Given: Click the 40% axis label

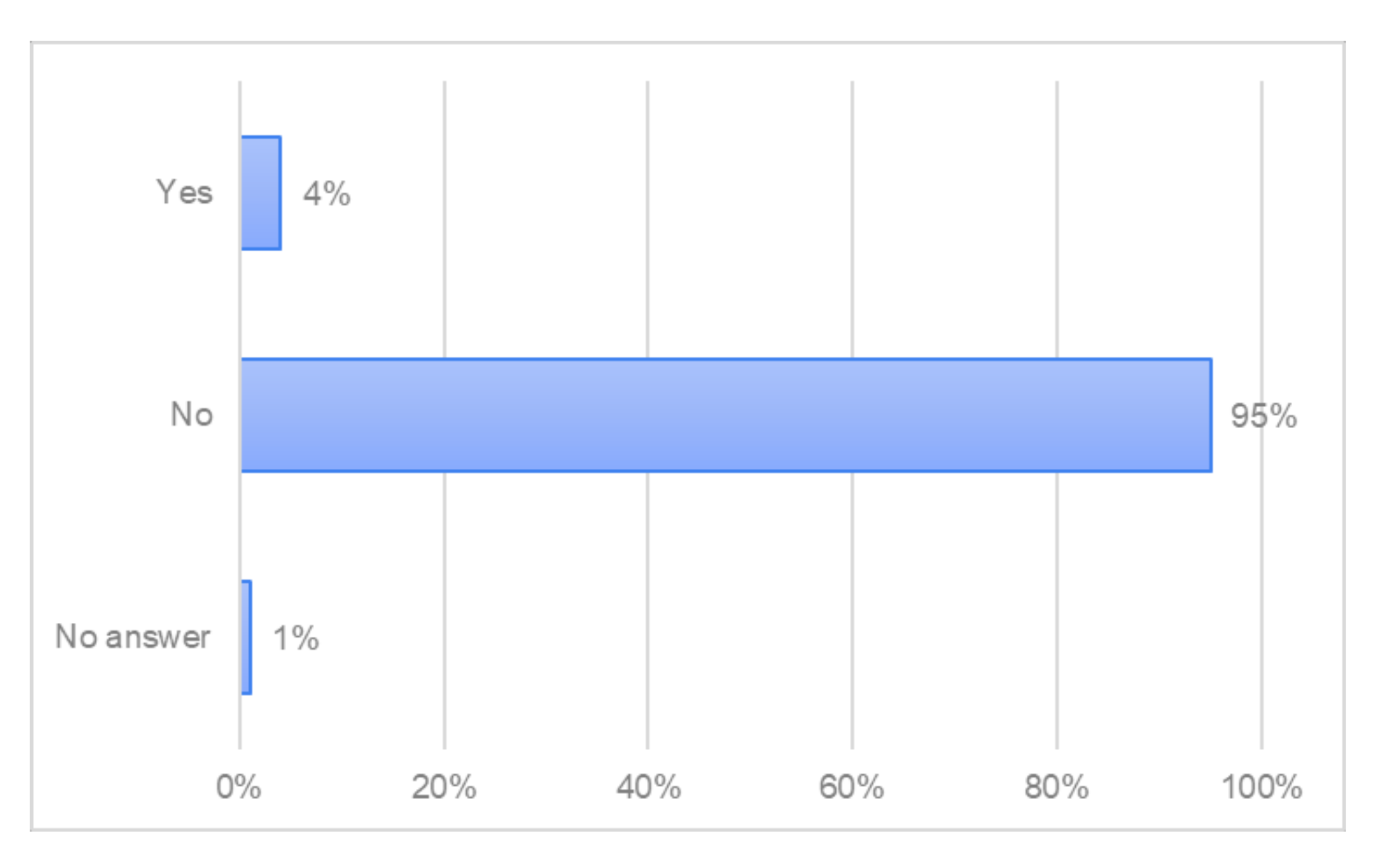Looking at the screenshot, I should click(x=648, y=787).
